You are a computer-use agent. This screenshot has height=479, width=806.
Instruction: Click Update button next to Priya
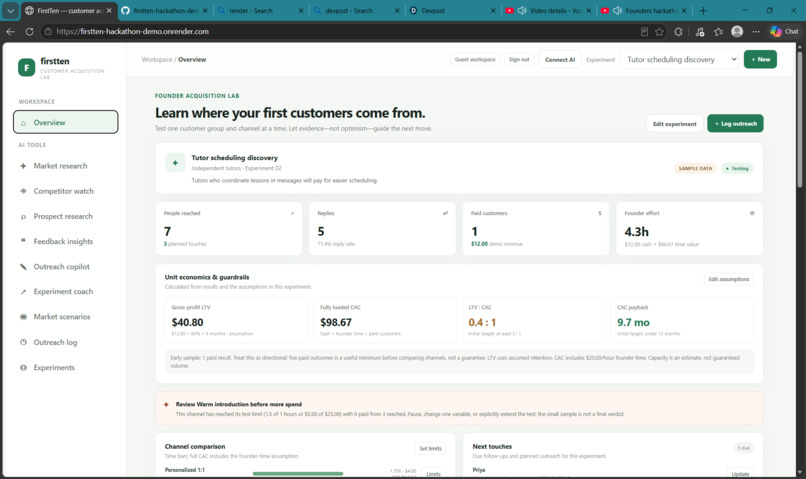(x=740, y=473)
